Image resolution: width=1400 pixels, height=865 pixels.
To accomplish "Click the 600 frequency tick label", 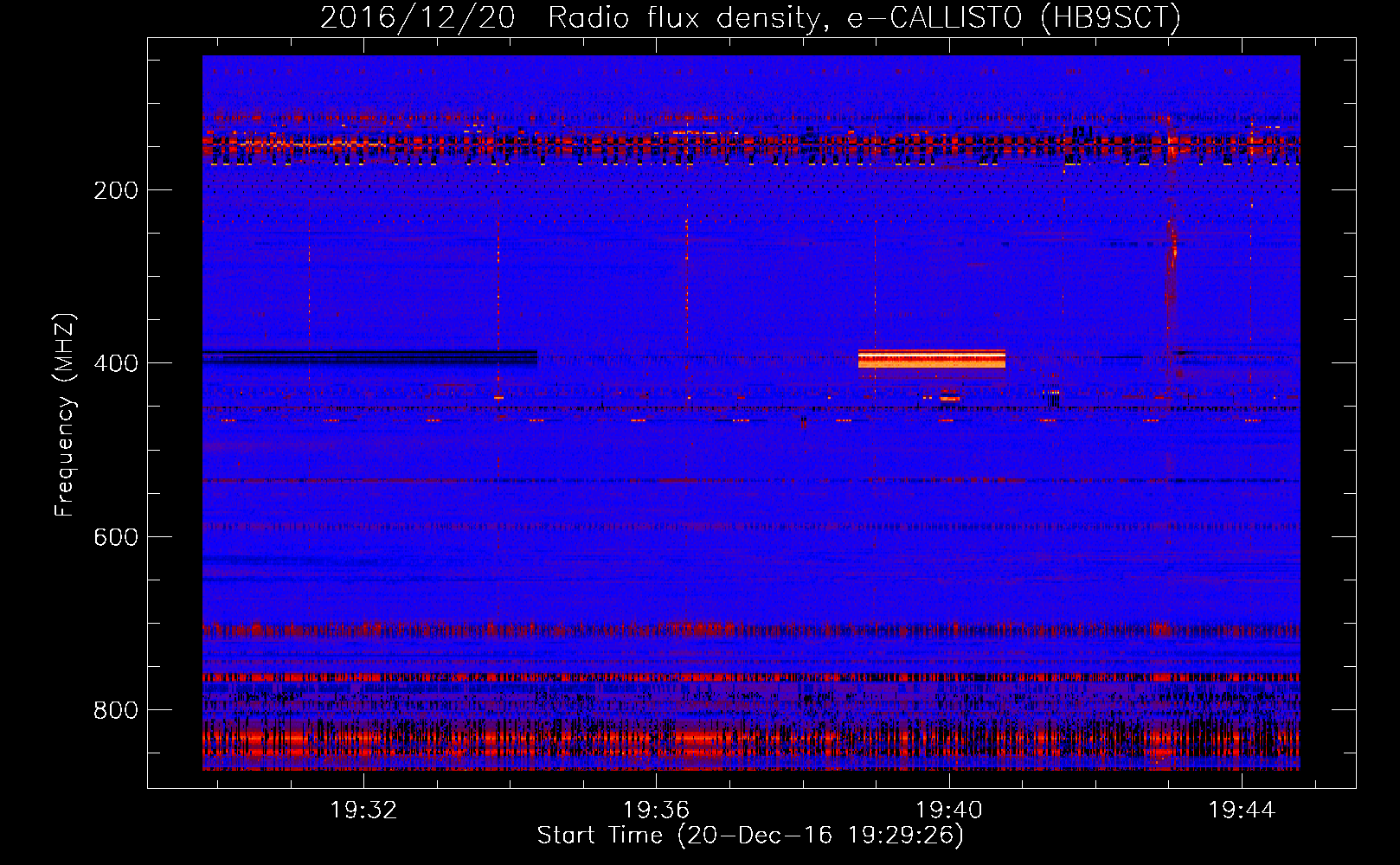I will 116,537.
